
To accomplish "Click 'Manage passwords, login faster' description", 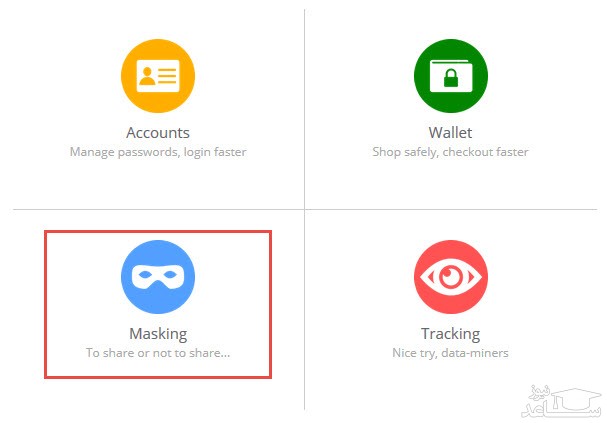I will pyautogui.click(x=158, y=152).
